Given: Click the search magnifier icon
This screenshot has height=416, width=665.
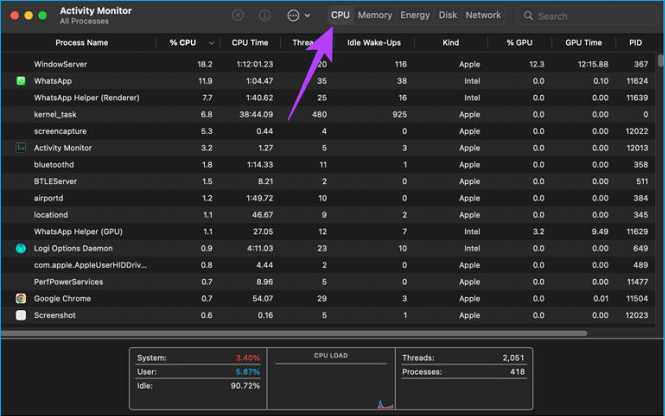Looking at the screenshot, I should pyautogui.click(x=527, y=16).
